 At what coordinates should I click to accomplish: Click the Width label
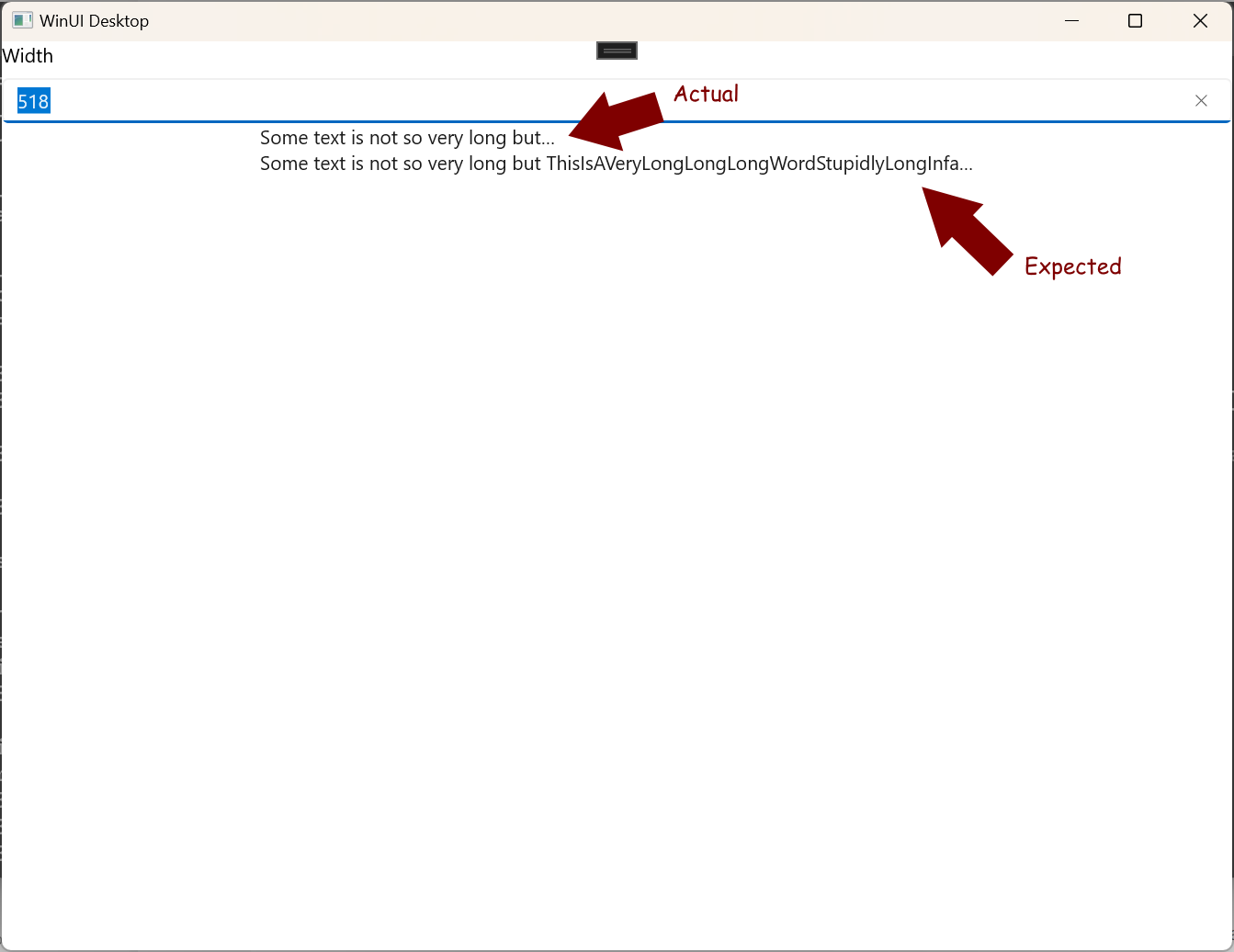28,56
